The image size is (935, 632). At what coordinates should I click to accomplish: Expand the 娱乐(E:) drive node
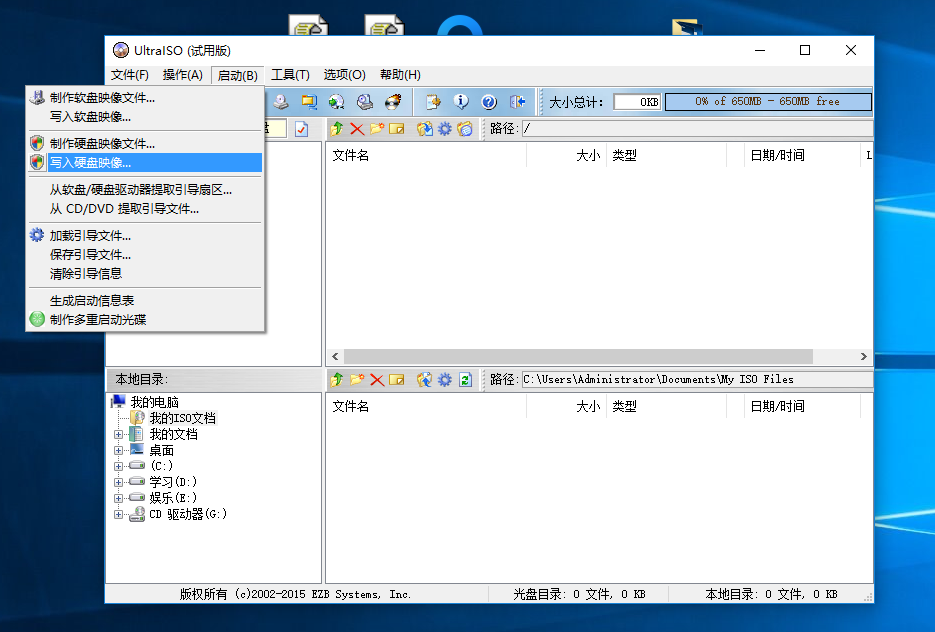(x=118, y=498)
